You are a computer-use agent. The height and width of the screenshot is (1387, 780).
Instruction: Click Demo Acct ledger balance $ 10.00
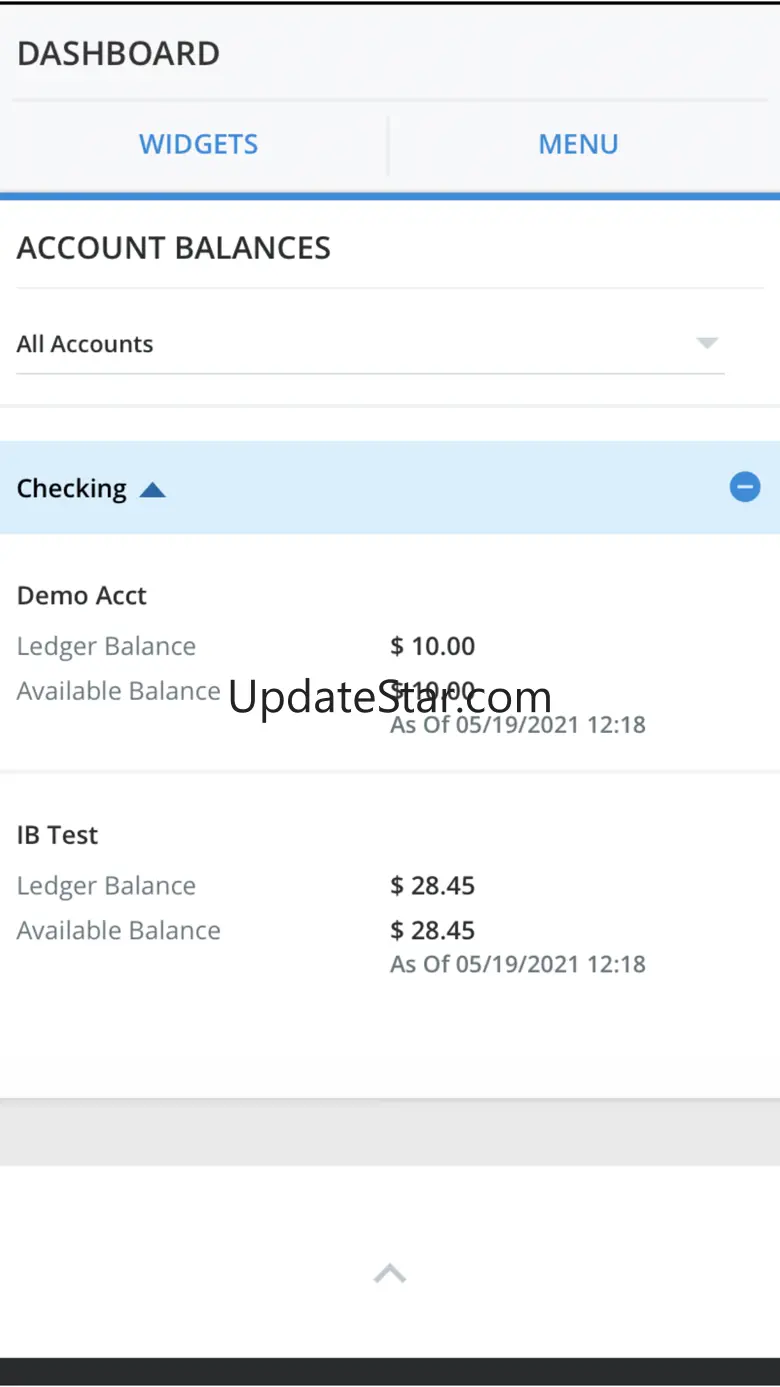click(433, 646)
